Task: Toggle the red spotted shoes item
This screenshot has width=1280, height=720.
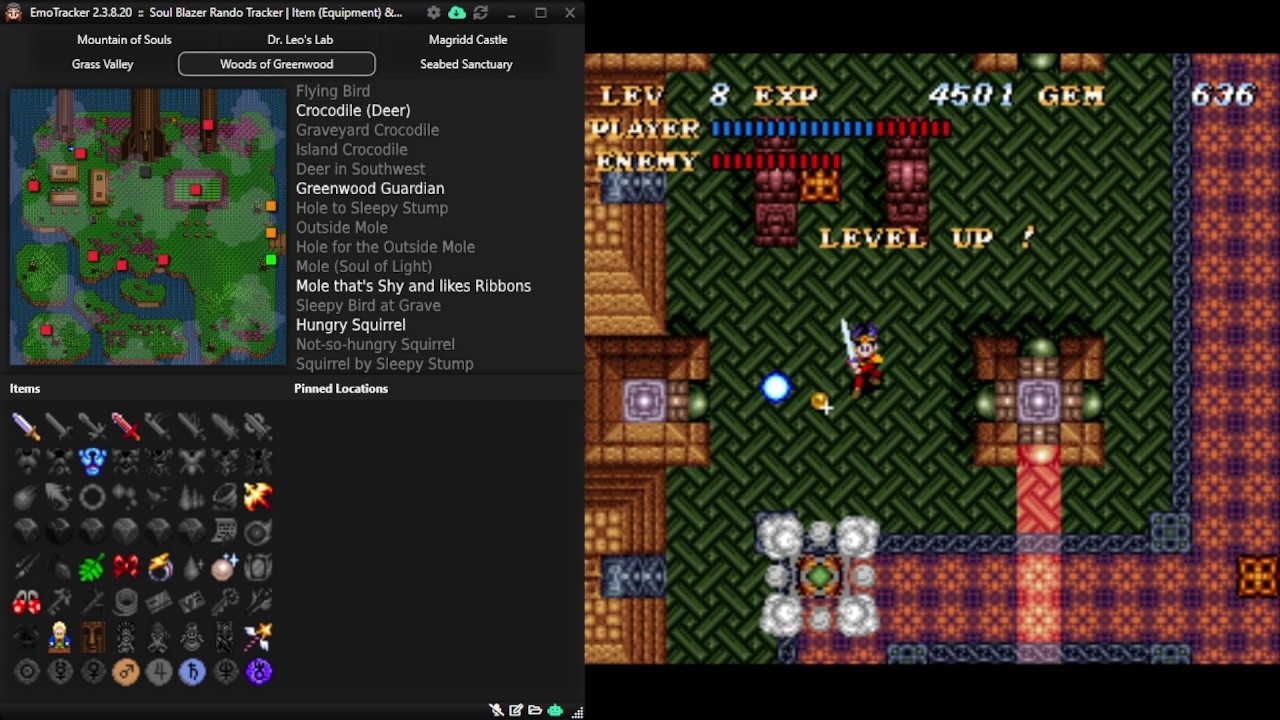Action: coord(26,602)
